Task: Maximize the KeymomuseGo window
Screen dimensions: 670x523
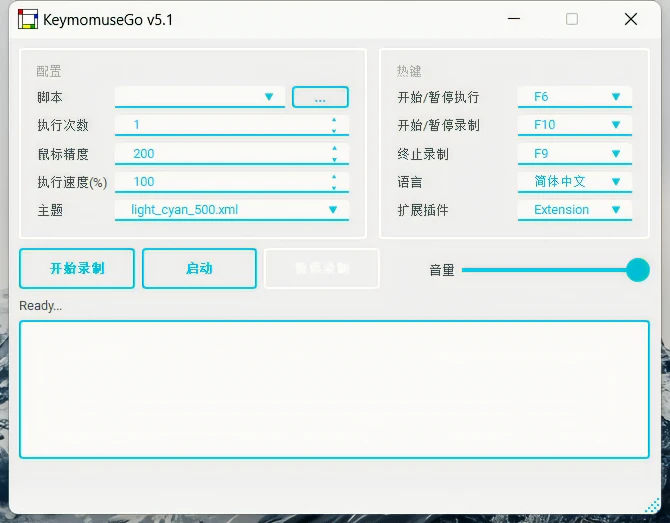Action: (572, 19)
